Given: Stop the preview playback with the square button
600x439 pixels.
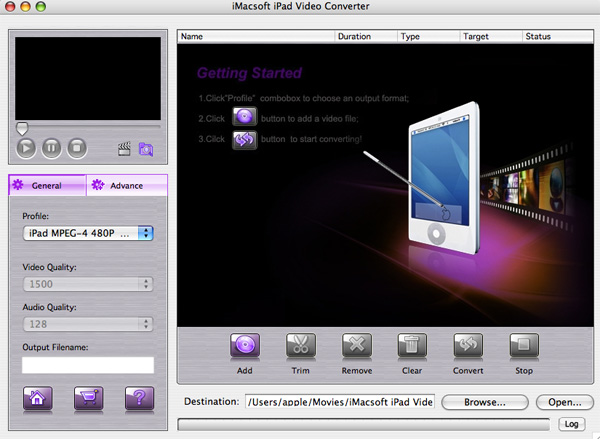Looking at the screenshot, I should click(77, 148).
